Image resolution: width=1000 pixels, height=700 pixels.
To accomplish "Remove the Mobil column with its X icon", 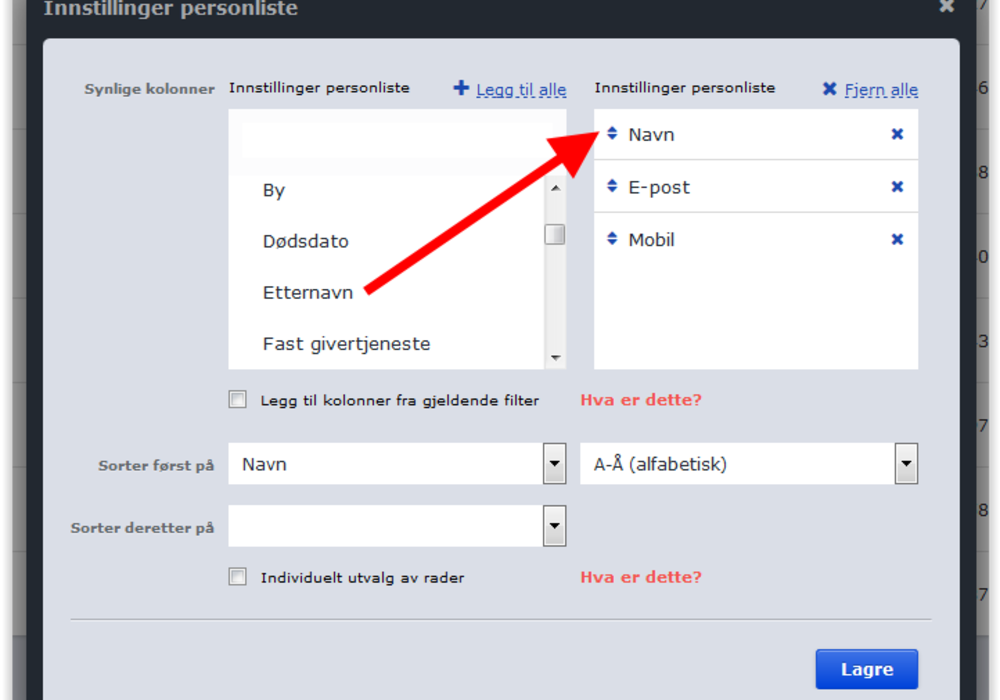I will (897, 239).
